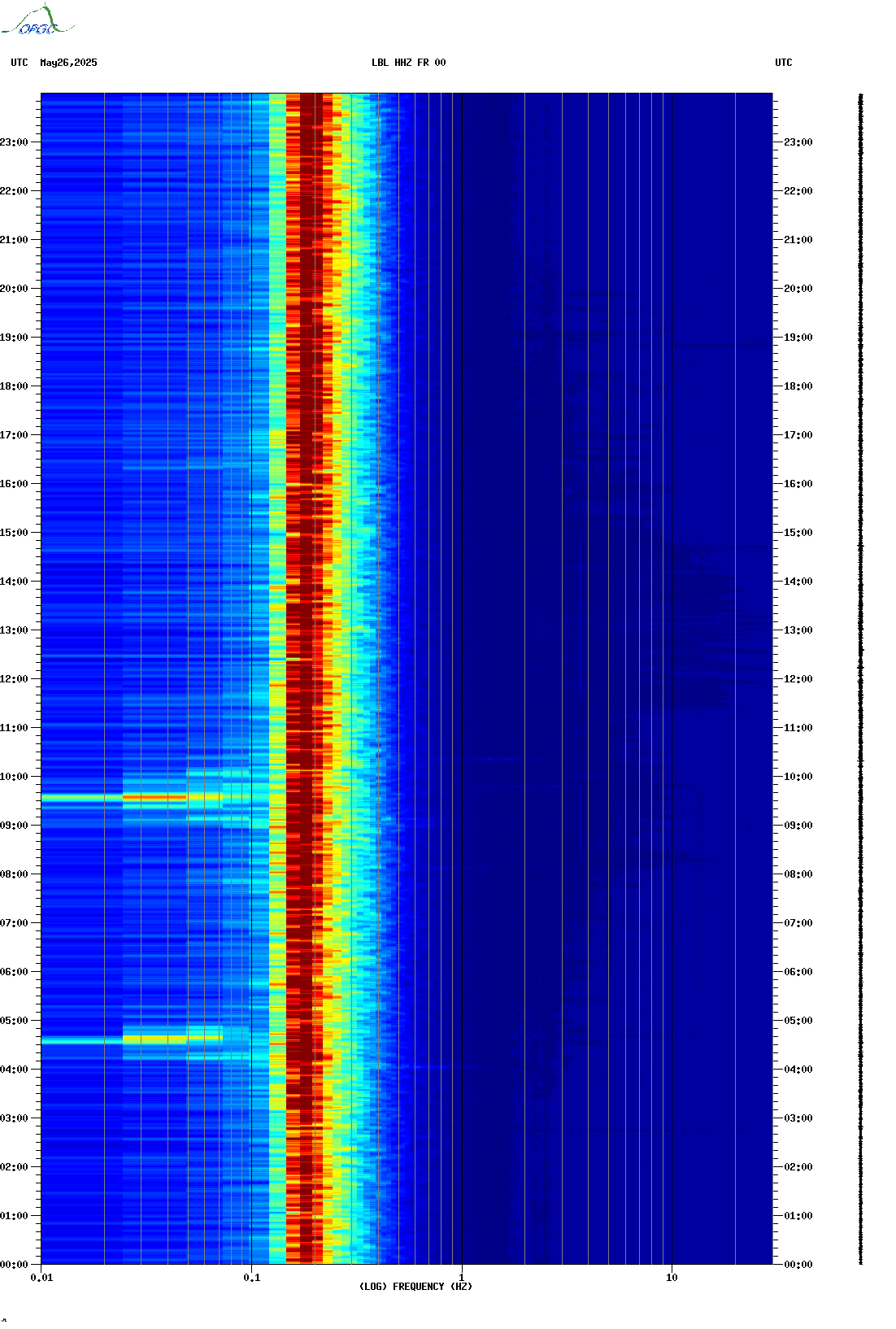Click the 17:00 label on the right time axis
Screen dimensions: 896x1329
(798, 435)
